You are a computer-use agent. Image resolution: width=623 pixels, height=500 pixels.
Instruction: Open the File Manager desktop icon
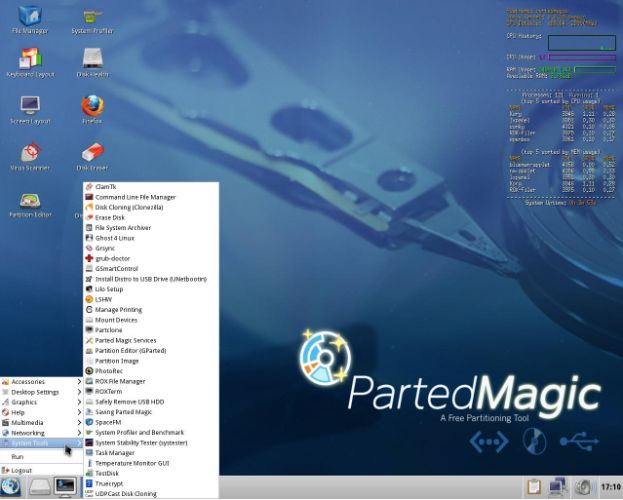point(30,19)
